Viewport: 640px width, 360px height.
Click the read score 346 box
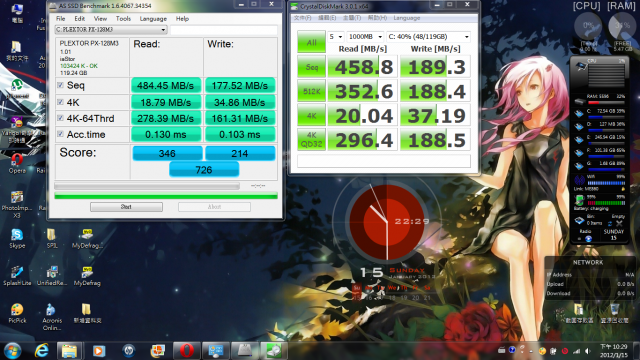[x=167, y=153]
